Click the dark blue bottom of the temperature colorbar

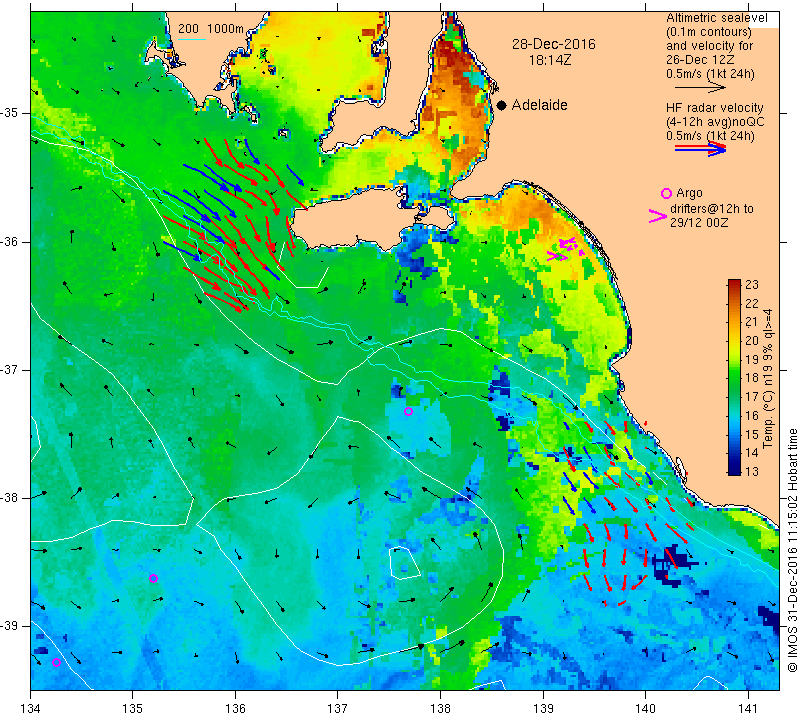pos(734,470)
